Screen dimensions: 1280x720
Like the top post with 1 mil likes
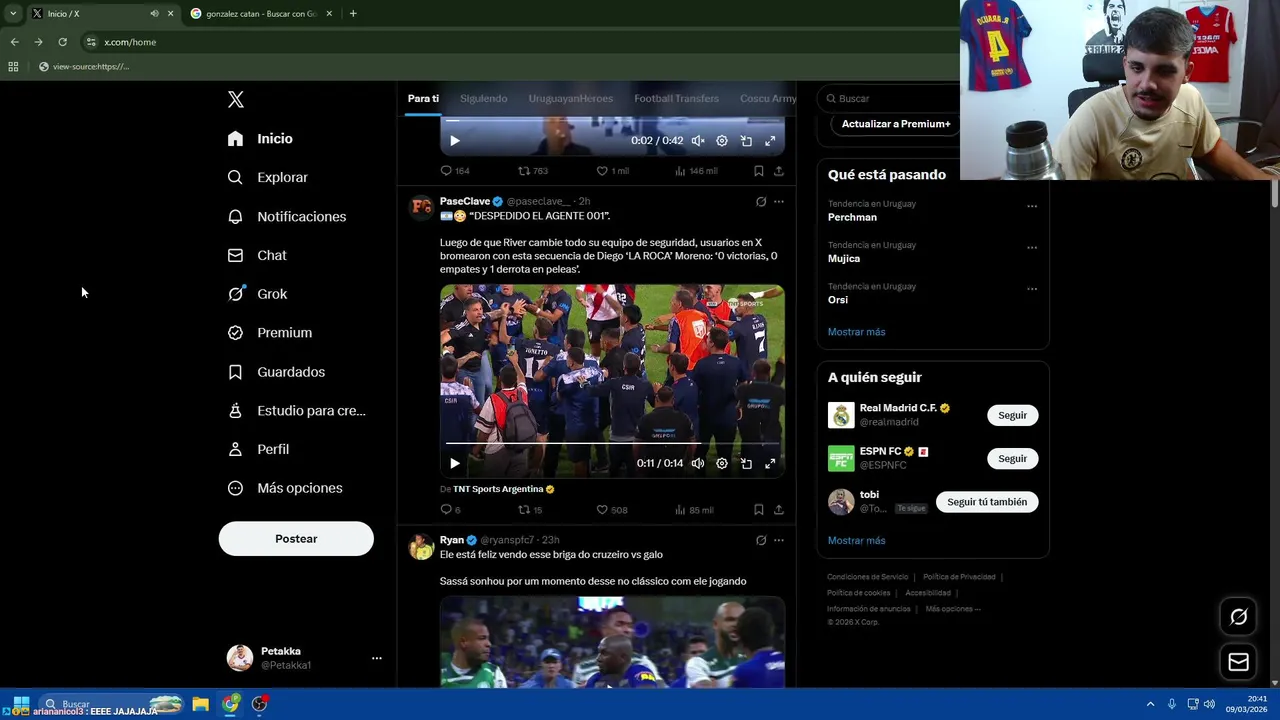coord(612,171)
